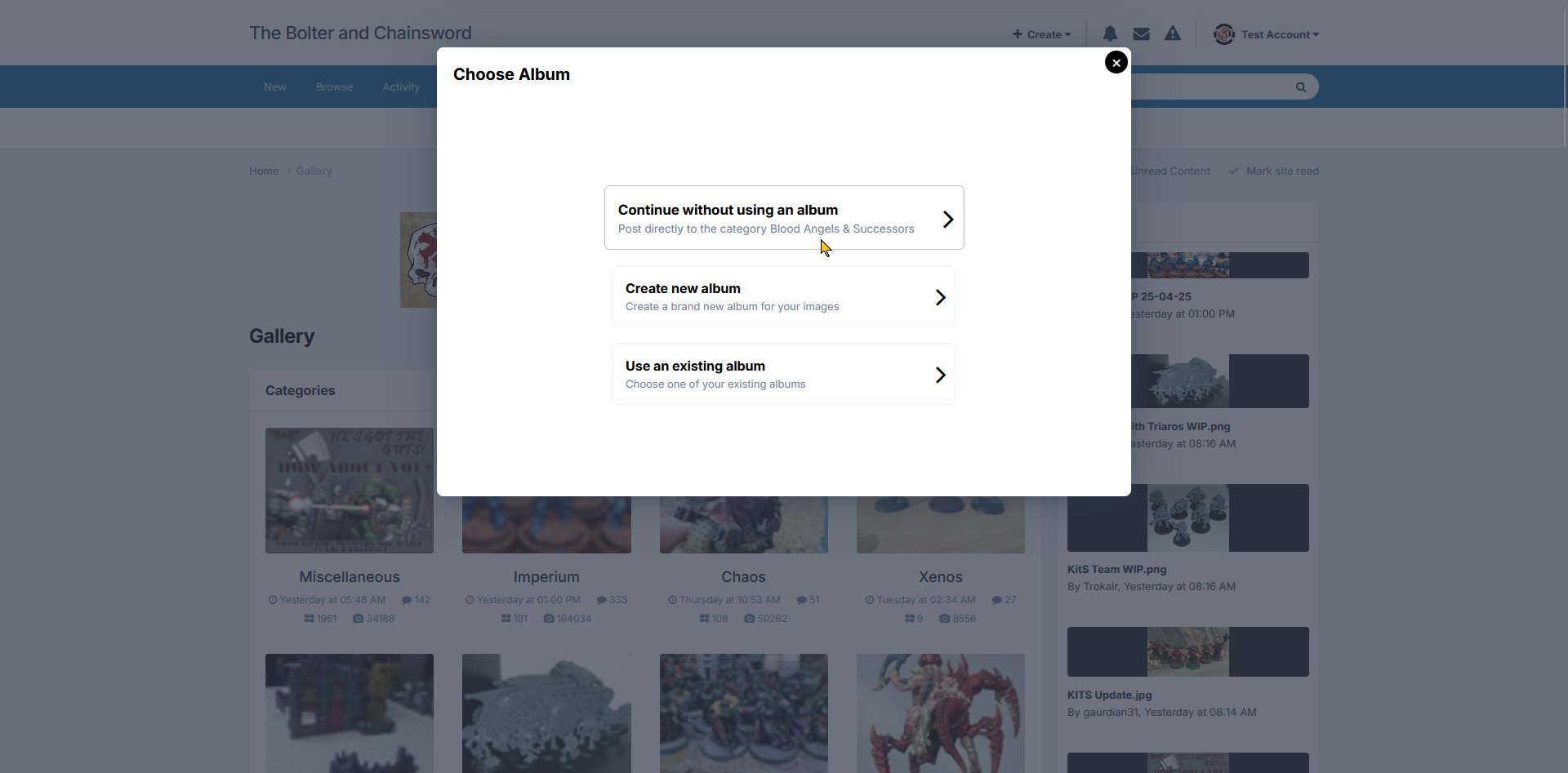The width and height of the screenshot is (1568, 773).
Task: Click chevron arrow beside Create new album
Action: [940, 297]
